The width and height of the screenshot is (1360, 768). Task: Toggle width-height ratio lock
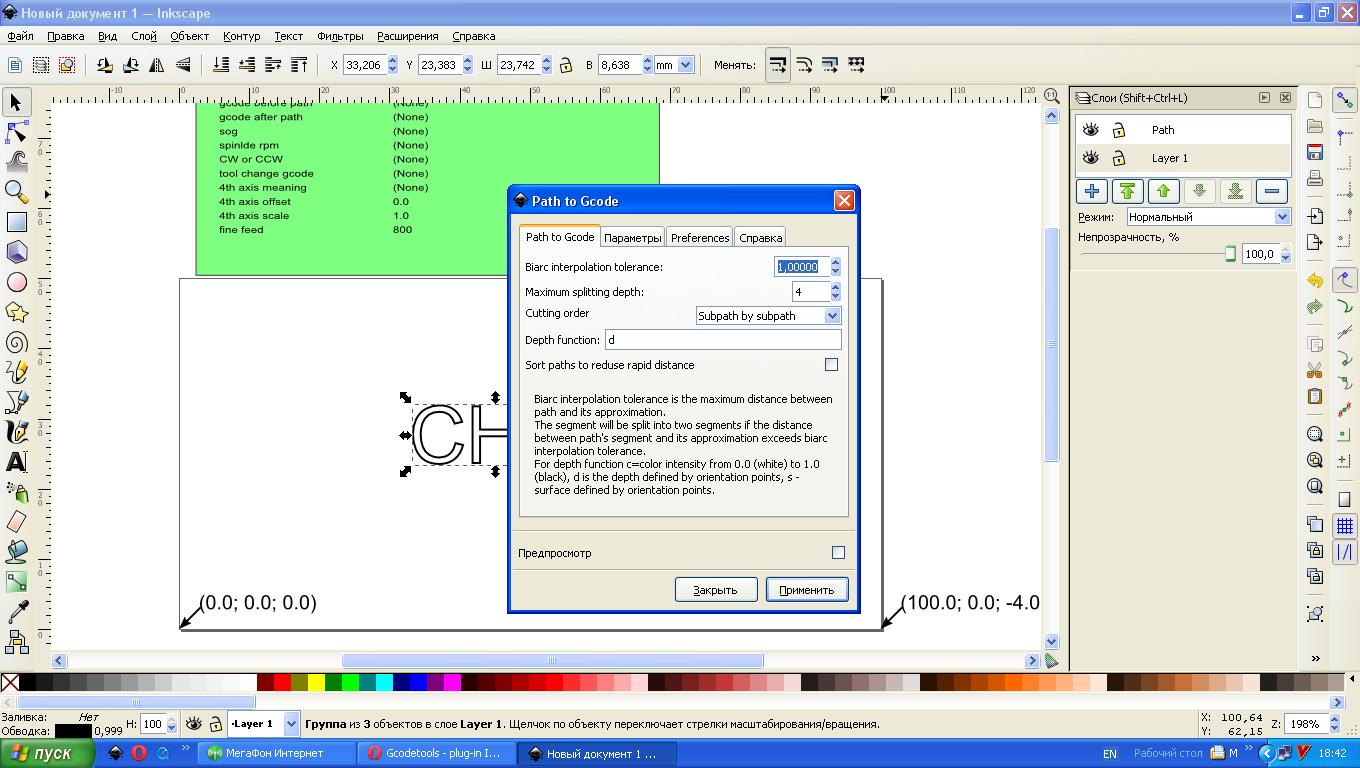(565, 65)
